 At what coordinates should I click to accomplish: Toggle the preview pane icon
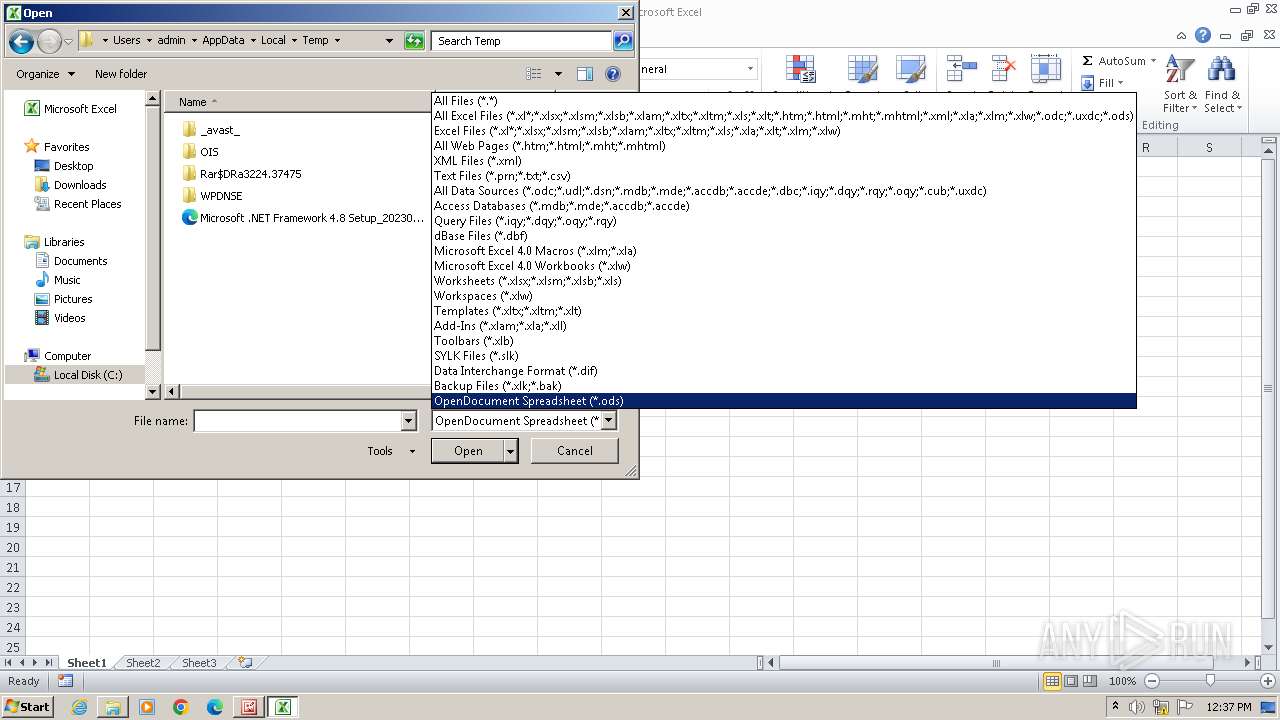pyautogui.click(x=585, y=74)
